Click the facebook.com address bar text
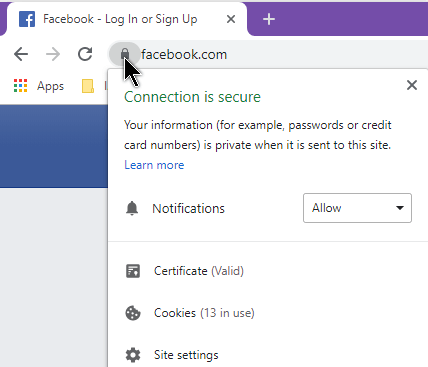Viewport: 428px width, 367px height. point(184,54)
